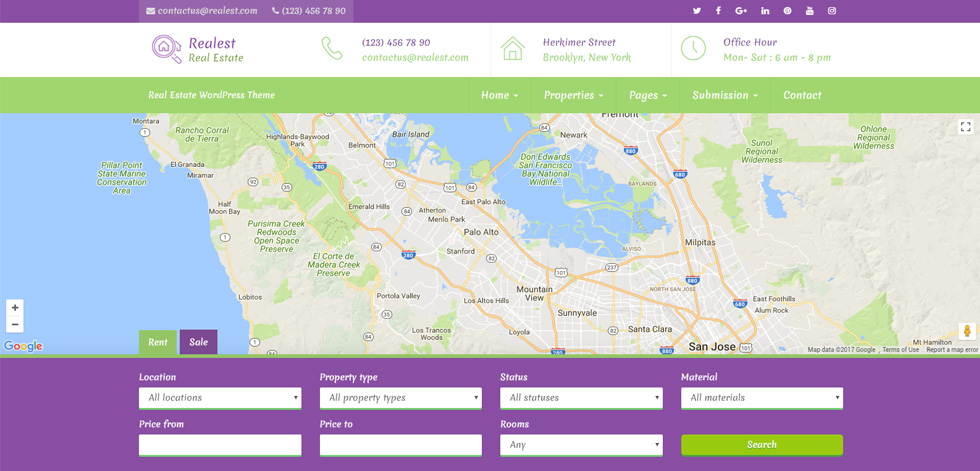
Task: Toggle fullscreen map view
Action: [966, 127]
